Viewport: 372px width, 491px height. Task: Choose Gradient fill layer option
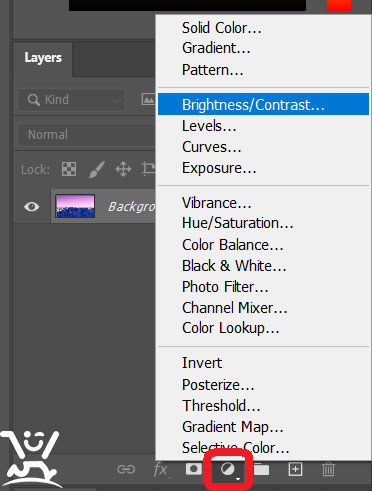tap(263, 48)
